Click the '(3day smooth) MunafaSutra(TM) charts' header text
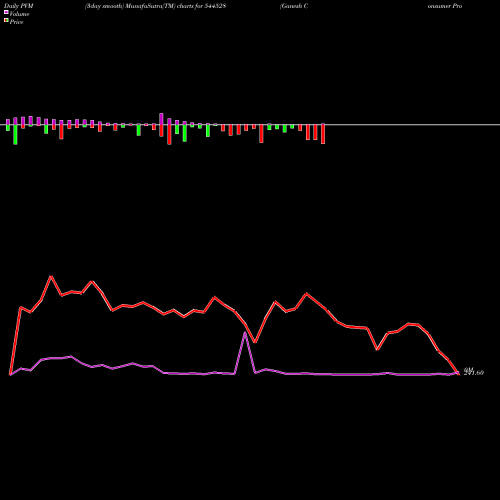Screen dimensions: 500x500 (139, 6)
